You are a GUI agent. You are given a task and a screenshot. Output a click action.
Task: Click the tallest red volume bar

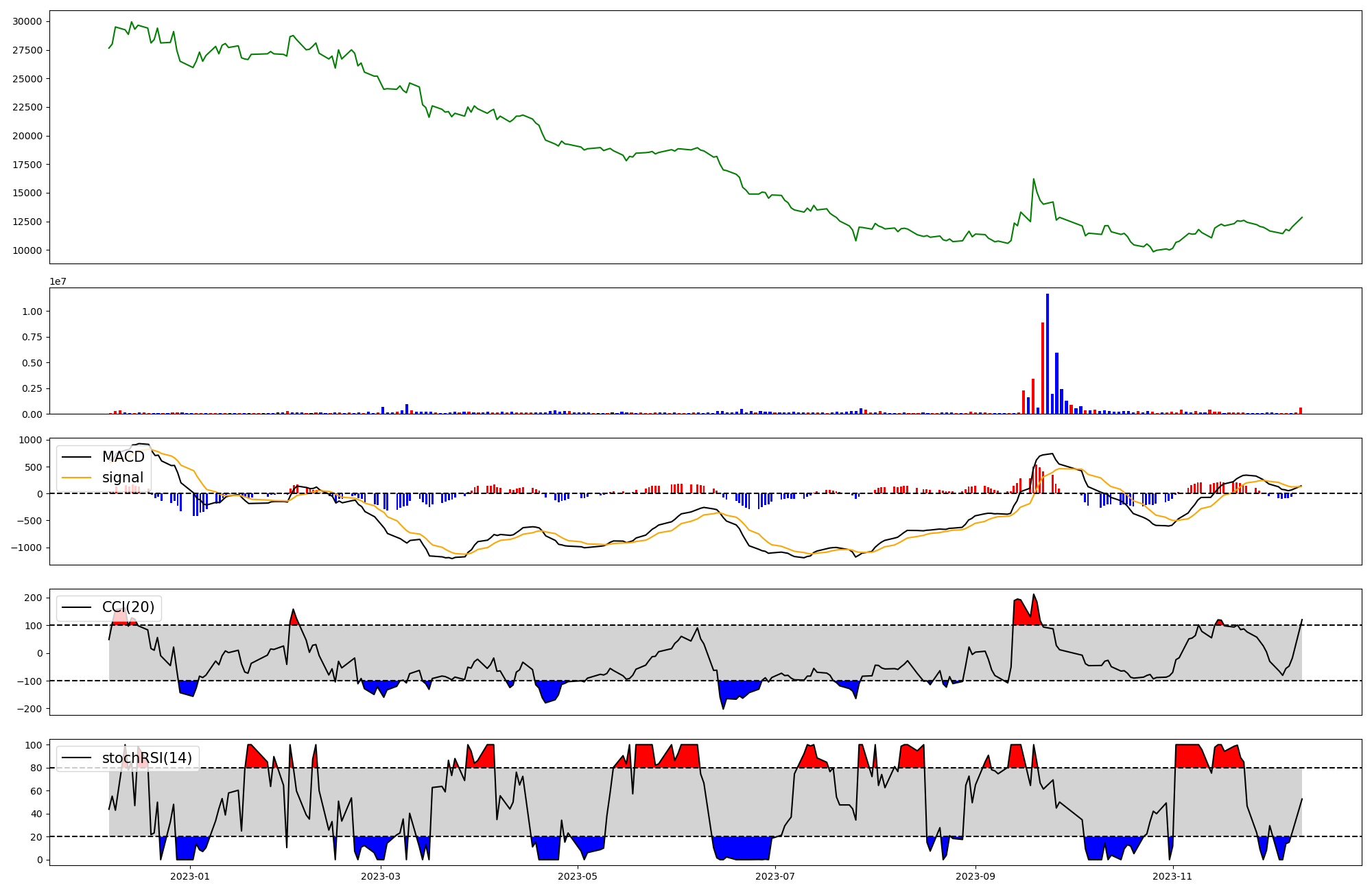point(1043,368)
